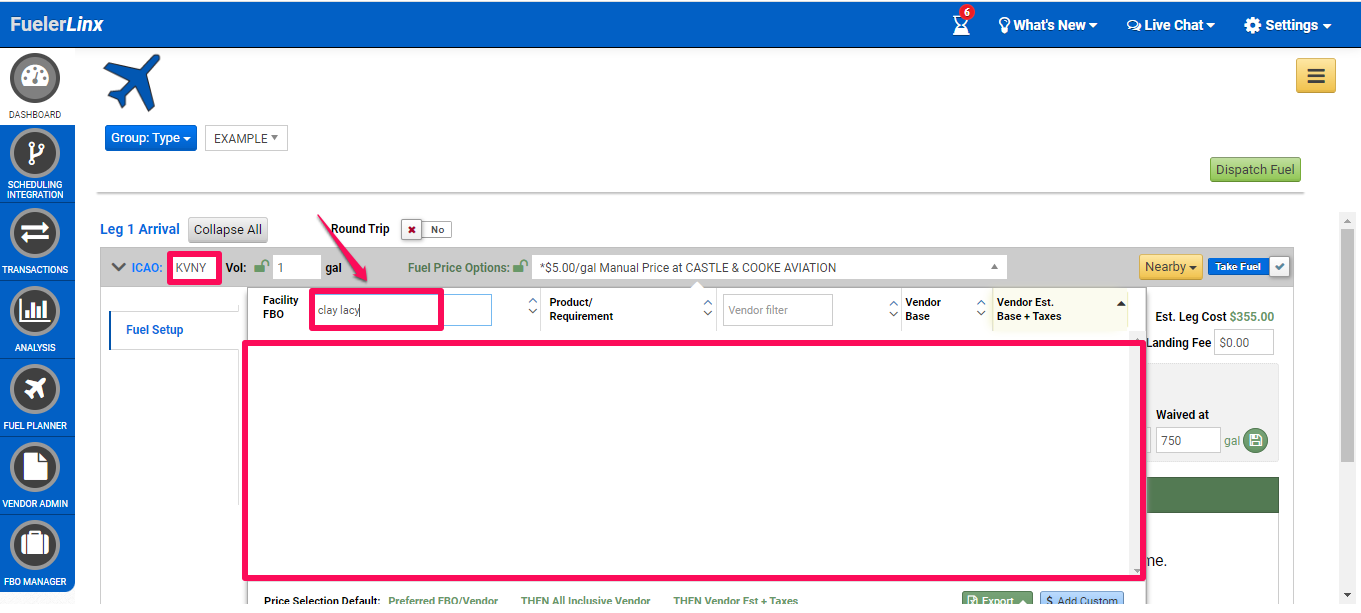Open the Live Chat dropdown

pyautogui.click(x=1171, y=25)
